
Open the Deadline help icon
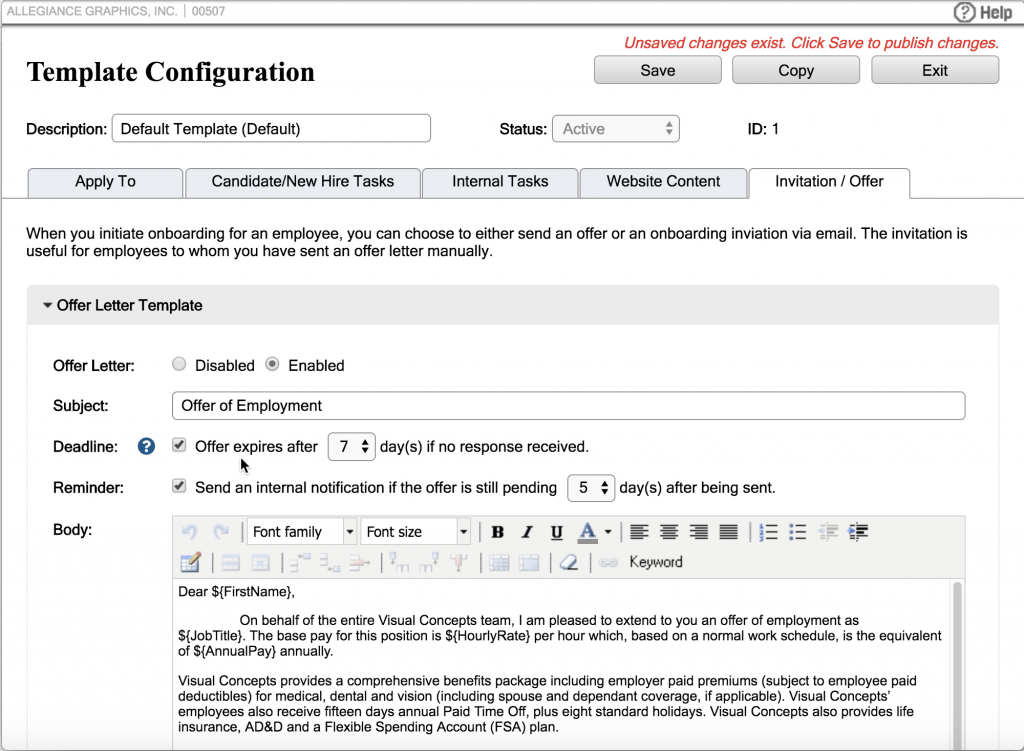145,446
